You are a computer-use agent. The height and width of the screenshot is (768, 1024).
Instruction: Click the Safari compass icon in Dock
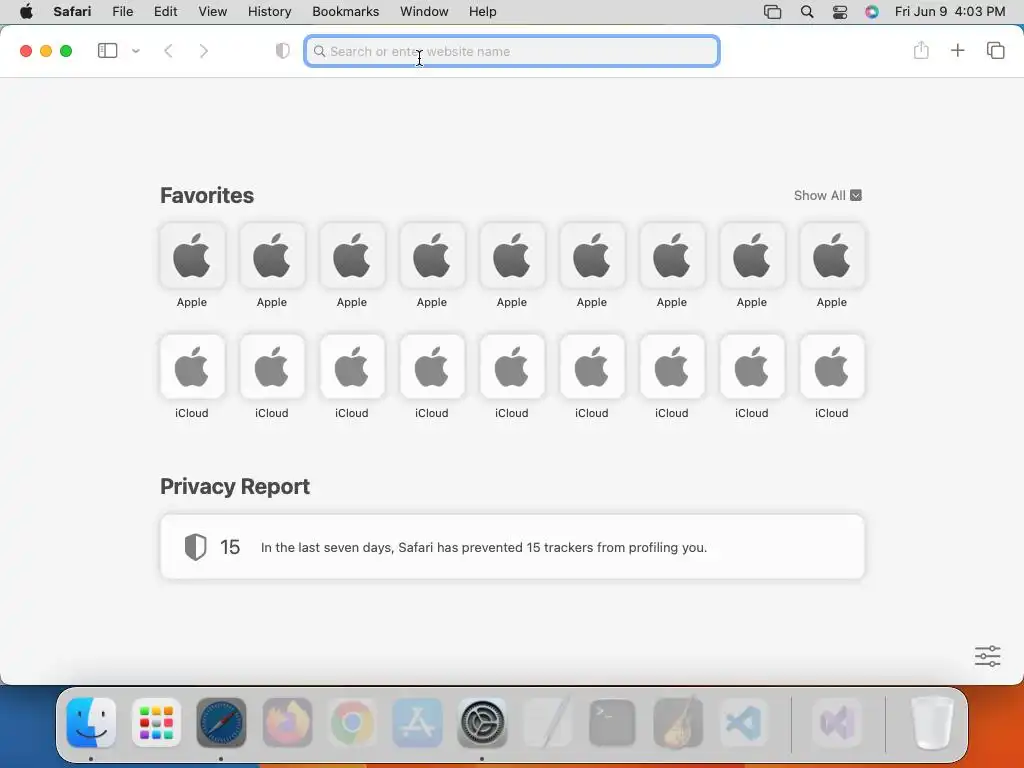pos(221,722)
